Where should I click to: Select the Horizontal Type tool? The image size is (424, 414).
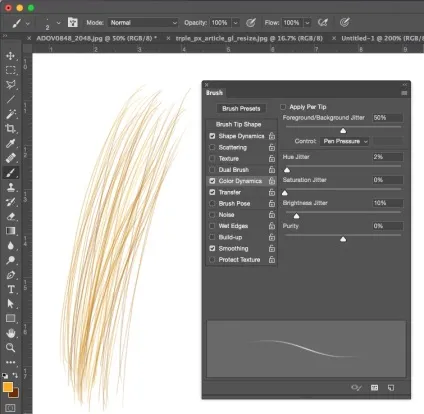[10, 289]
